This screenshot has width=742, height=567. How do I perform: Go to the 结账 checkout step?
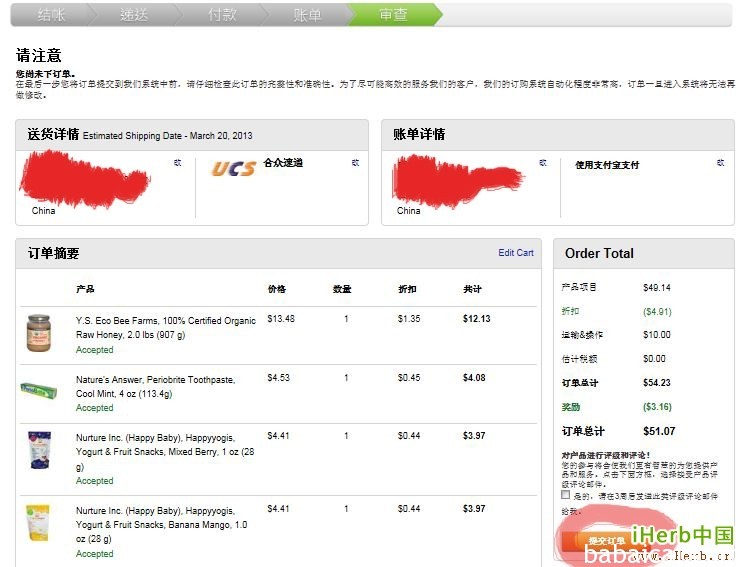[52, 15]
